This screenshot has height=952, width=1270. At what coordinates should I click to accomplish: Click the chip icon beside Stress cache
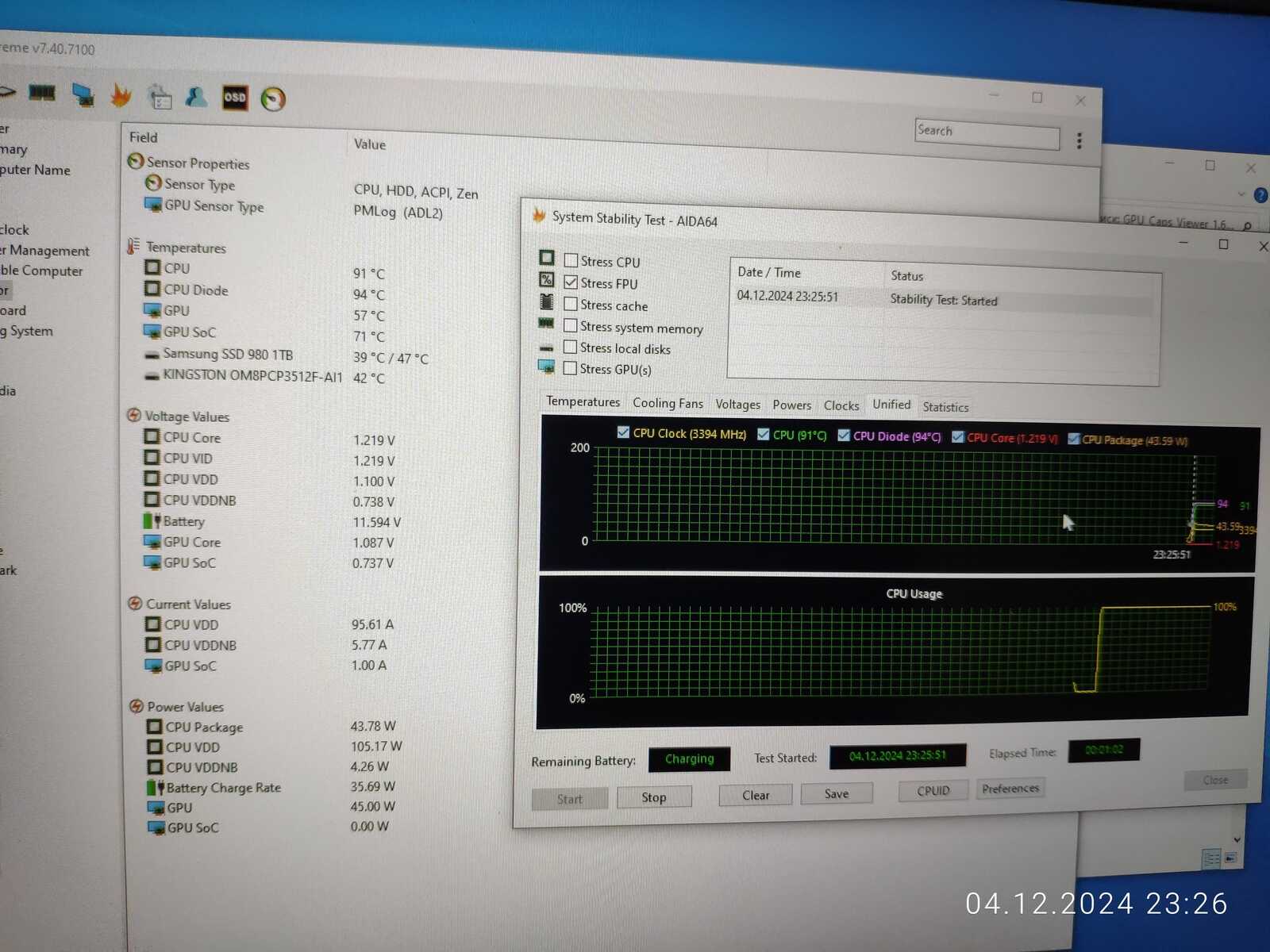tap(547, 301)
